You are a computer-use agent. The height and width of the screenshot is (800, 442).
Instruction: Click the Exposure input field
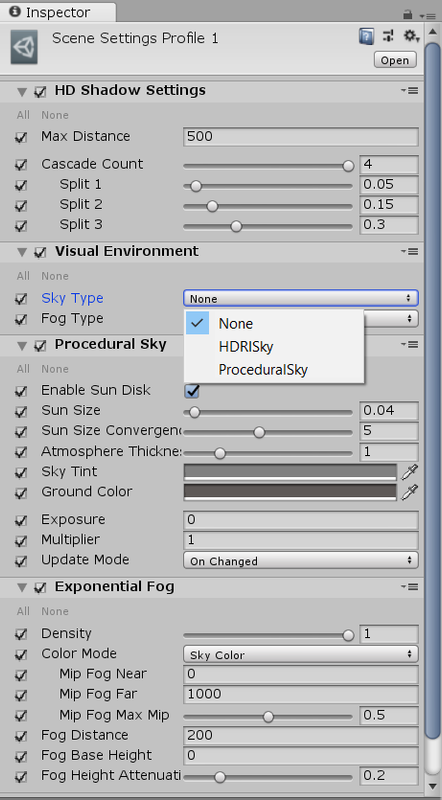click(x=301, y=520)
